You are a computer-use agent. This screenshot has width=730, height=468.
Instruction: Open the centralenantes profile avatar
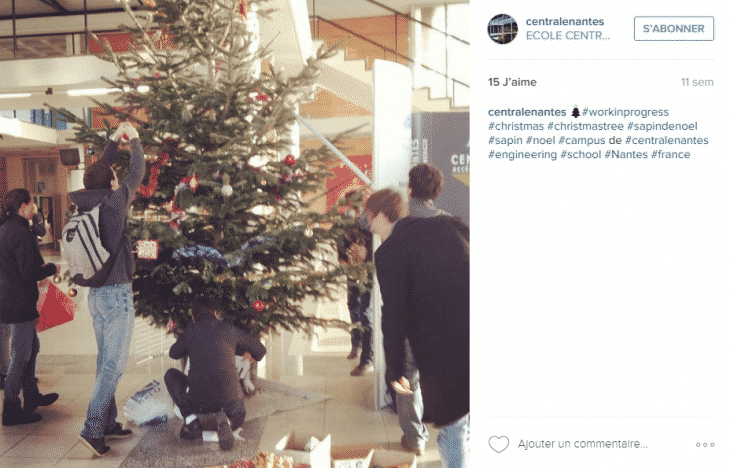pos(502,29)
